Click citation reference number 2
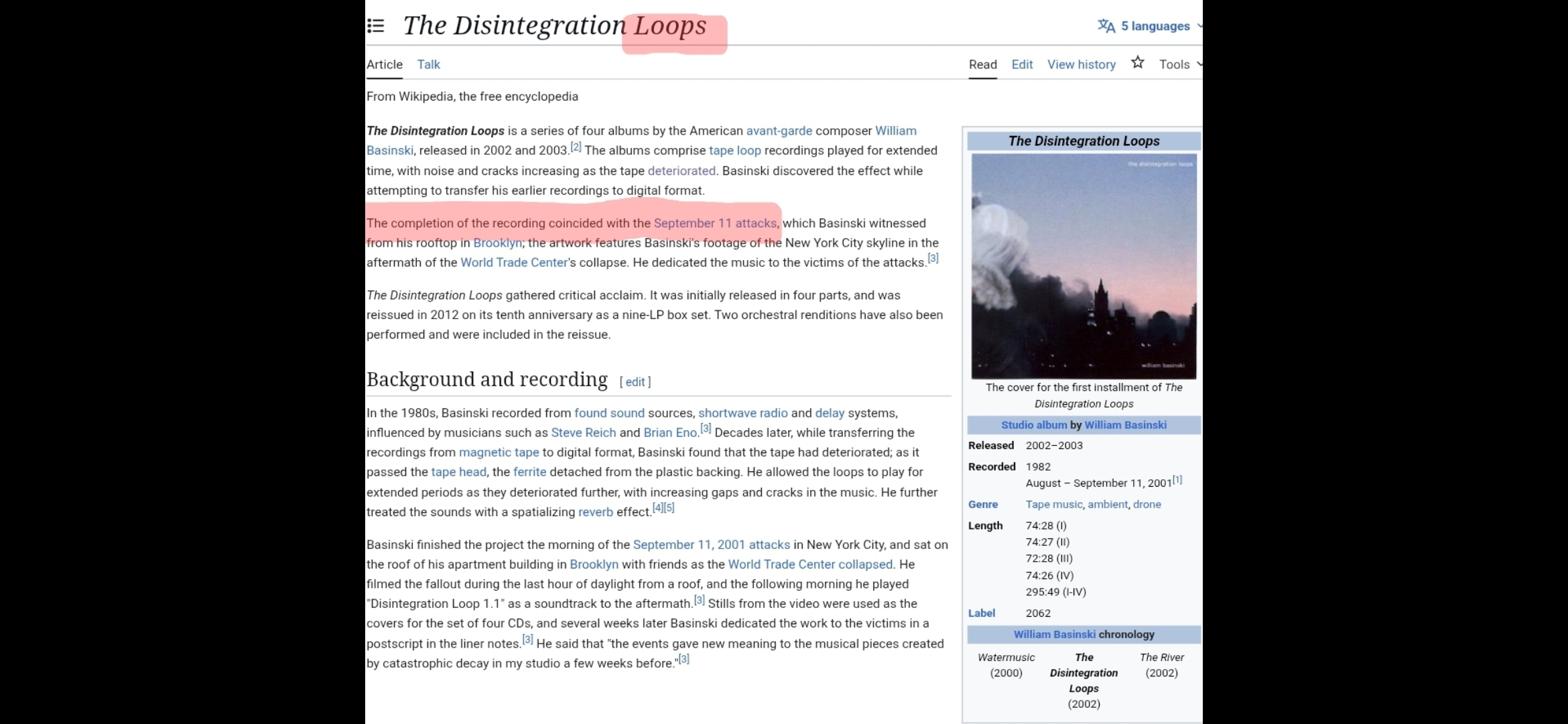 click(576, 147)
